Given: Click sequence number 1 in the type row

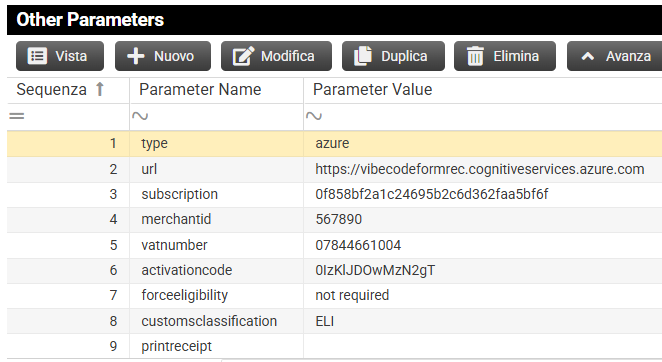Looking at the screenshot, I should pos(113,144).
